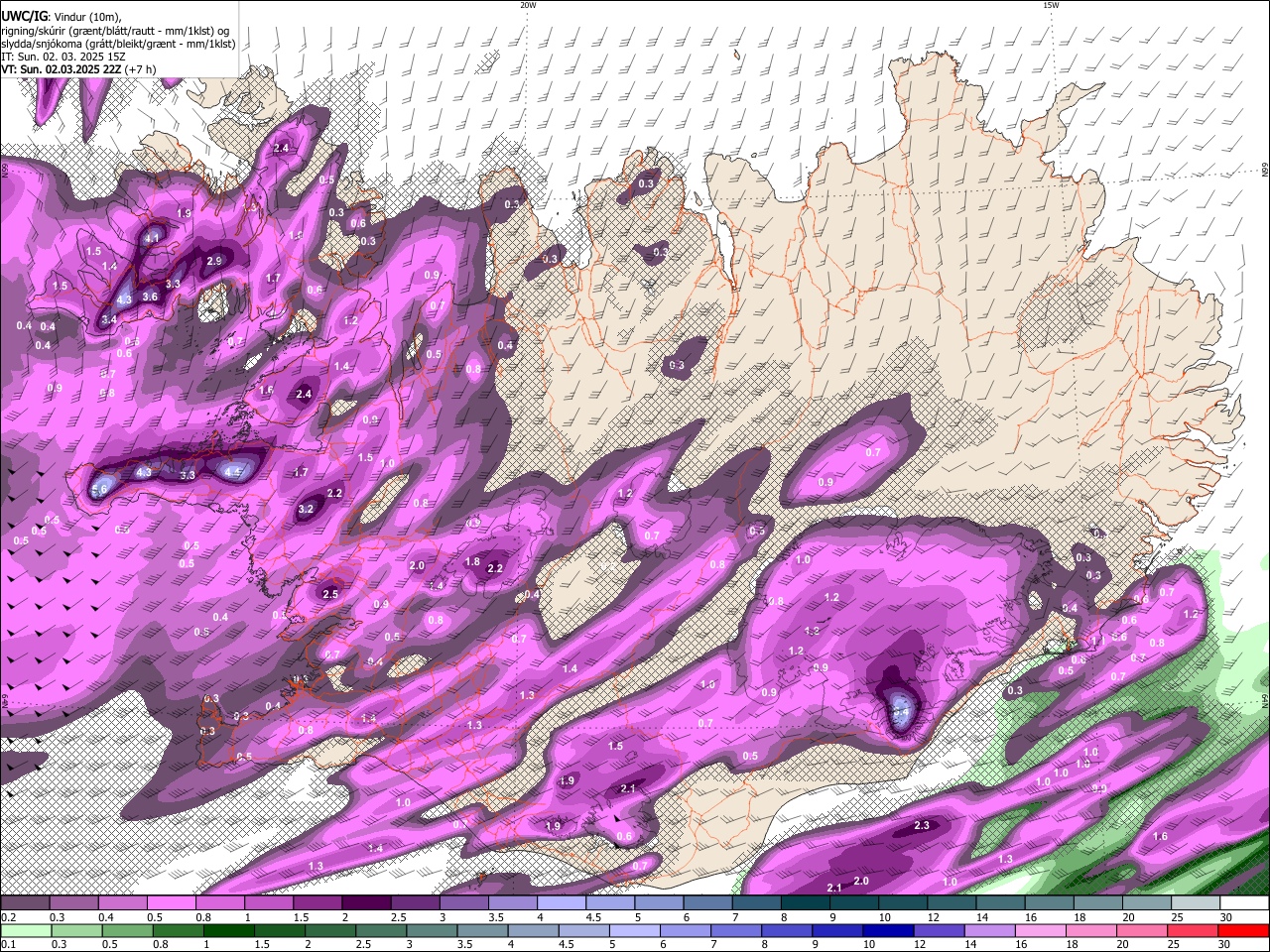Click the '15W' longitude label
This screenshot has width=1270, height=952.
(1051, 5)
